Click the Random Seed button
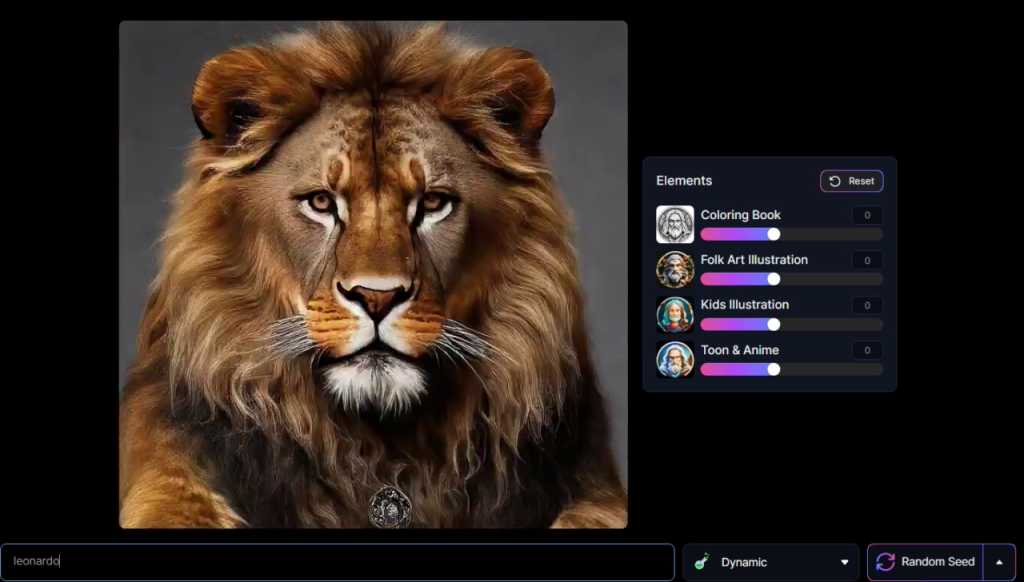 (x=925, y=562)
